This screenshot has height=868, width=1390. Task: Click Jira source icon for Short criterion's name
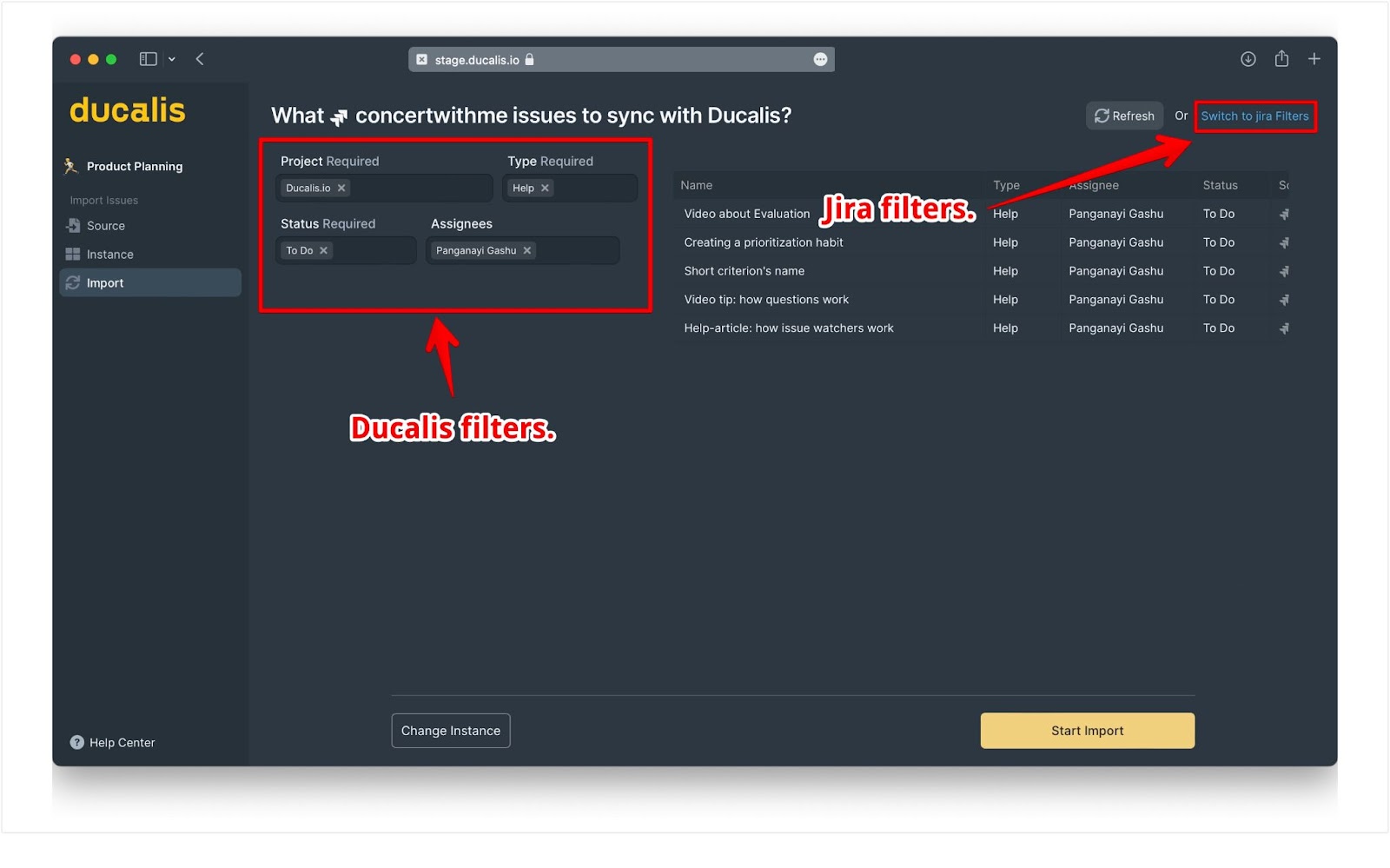(x=1284, y=271)
